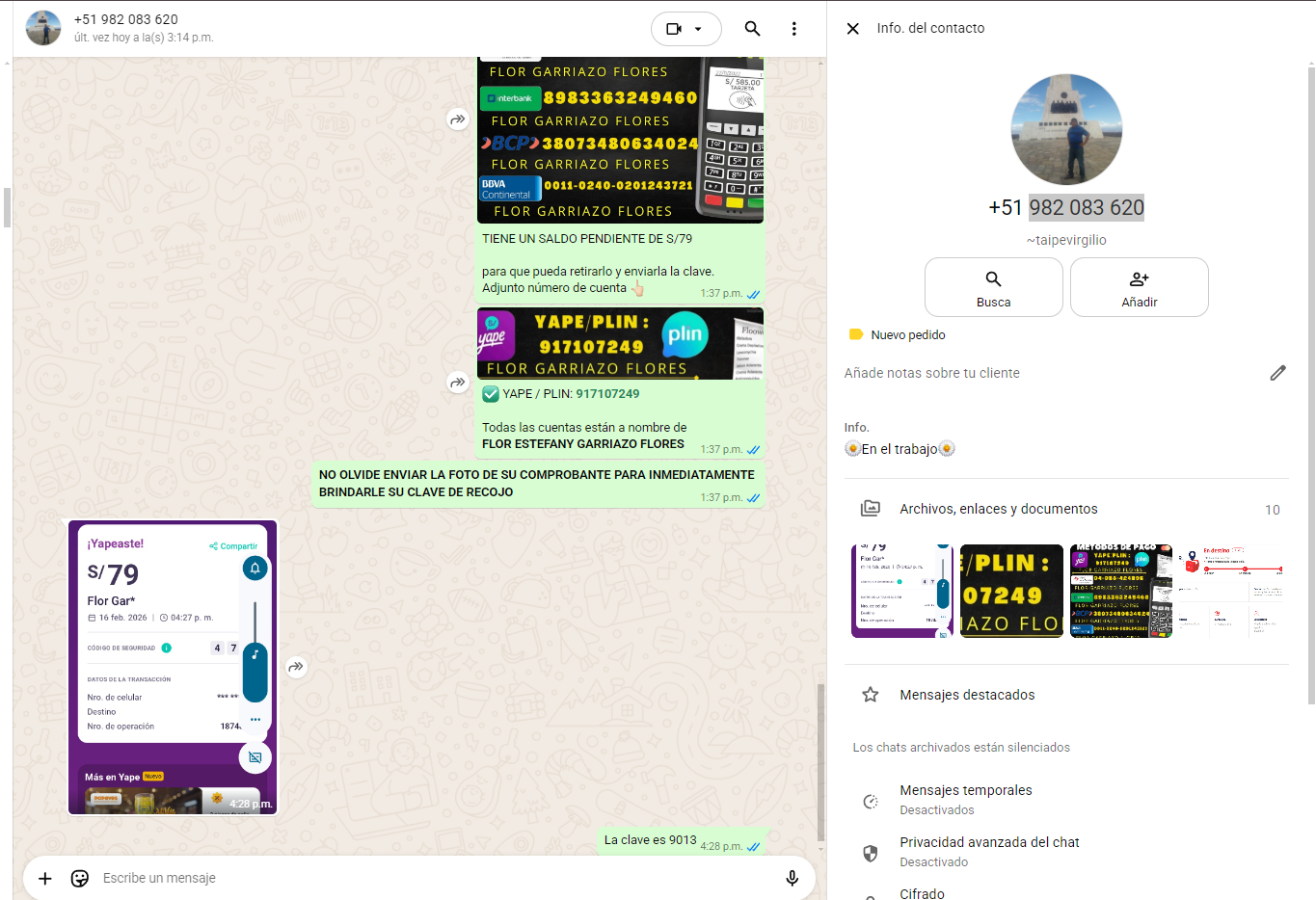Open Mensajes temporales setting
This screenshot has height=900, width=1316.
tap(966, 799)
